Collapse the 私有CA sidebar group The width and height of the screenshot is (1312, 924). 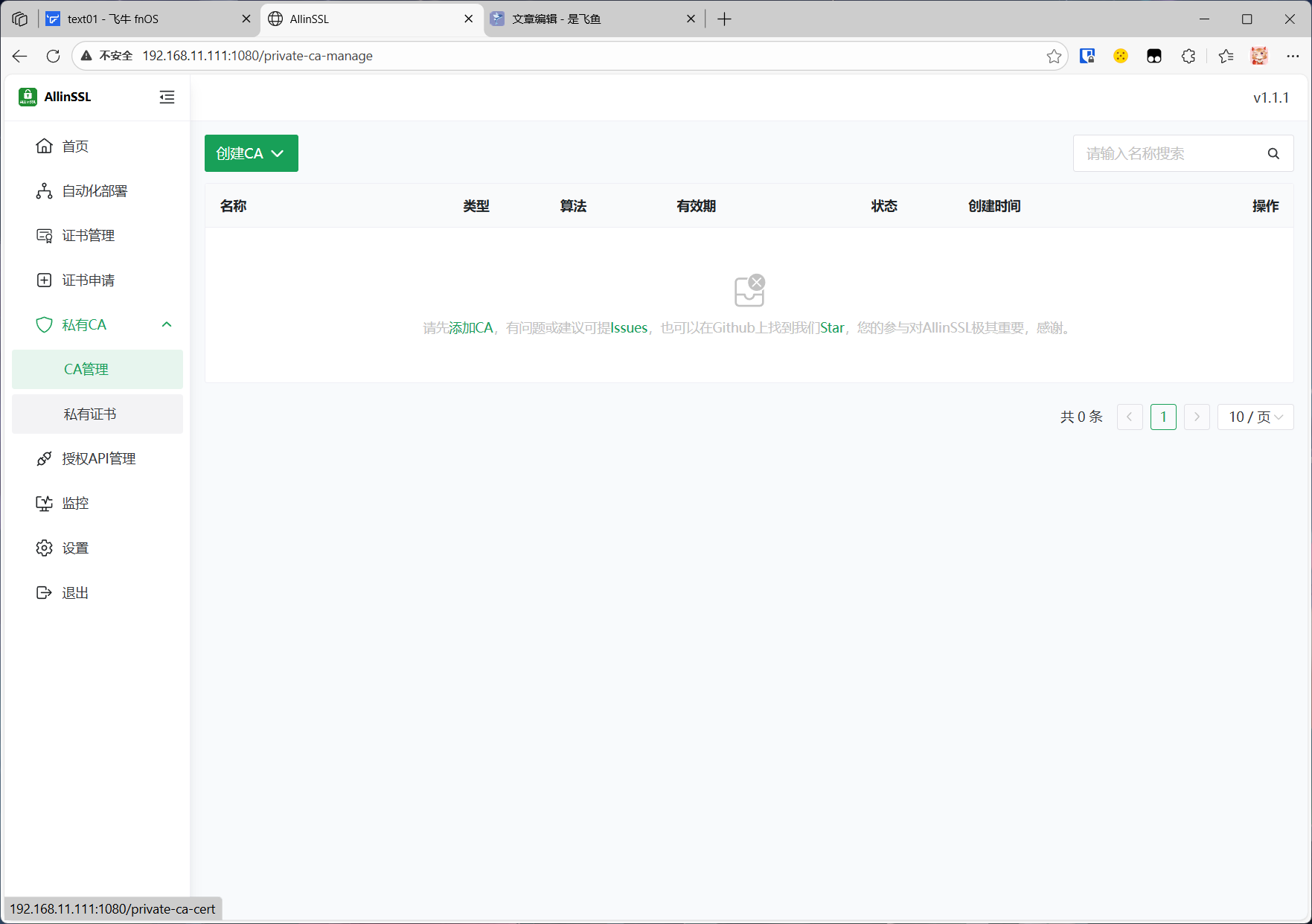[x=167, y=325]
